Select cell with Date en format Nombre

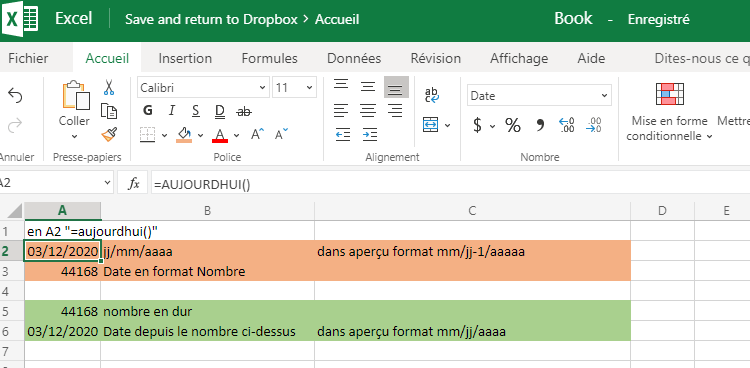click(207, 272)
